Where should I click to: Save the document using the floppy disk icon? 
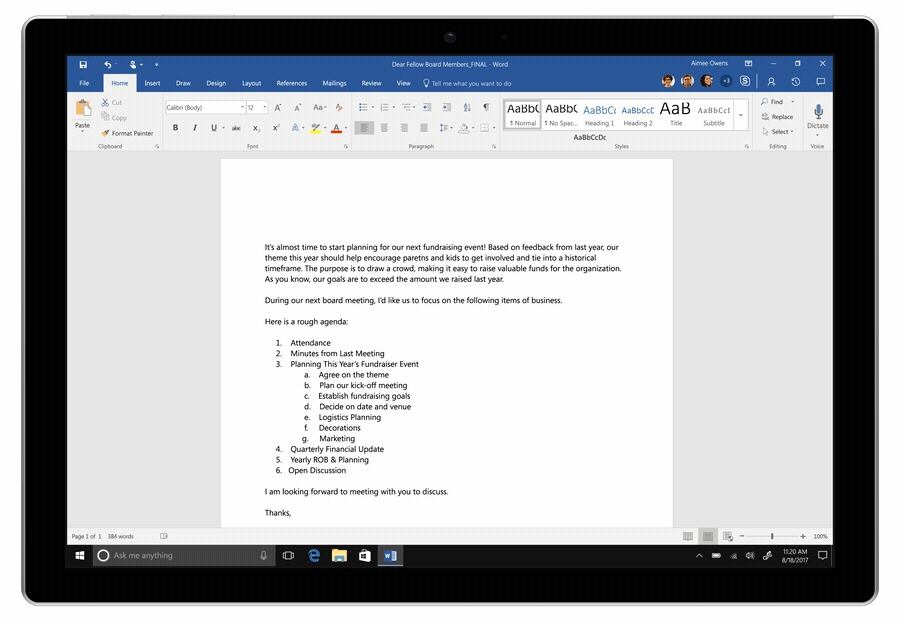[x=83, y=64]
